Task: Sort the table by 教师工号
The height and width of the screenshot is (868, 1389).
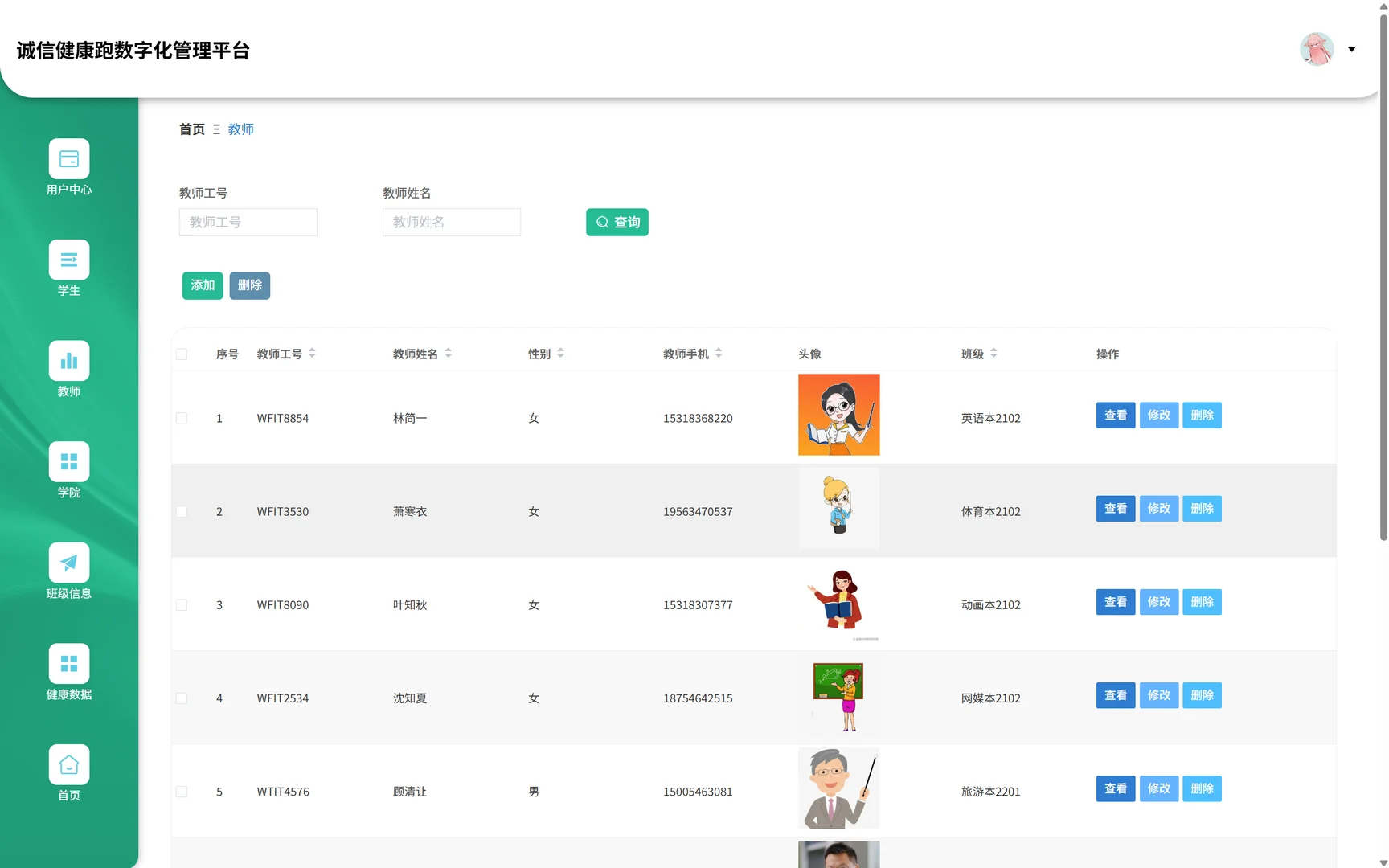Action: [312, 353]
